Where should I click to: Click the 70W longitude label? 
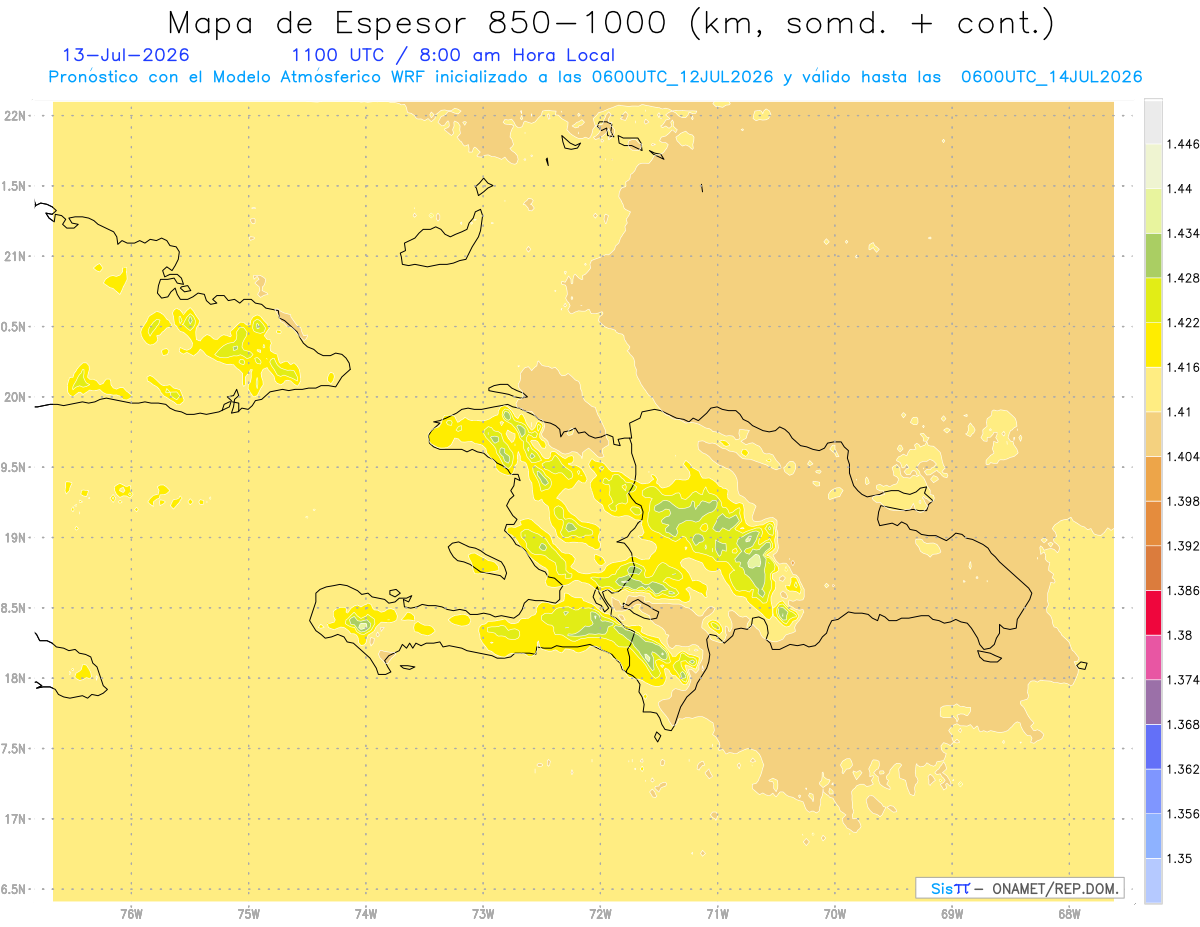835,915
